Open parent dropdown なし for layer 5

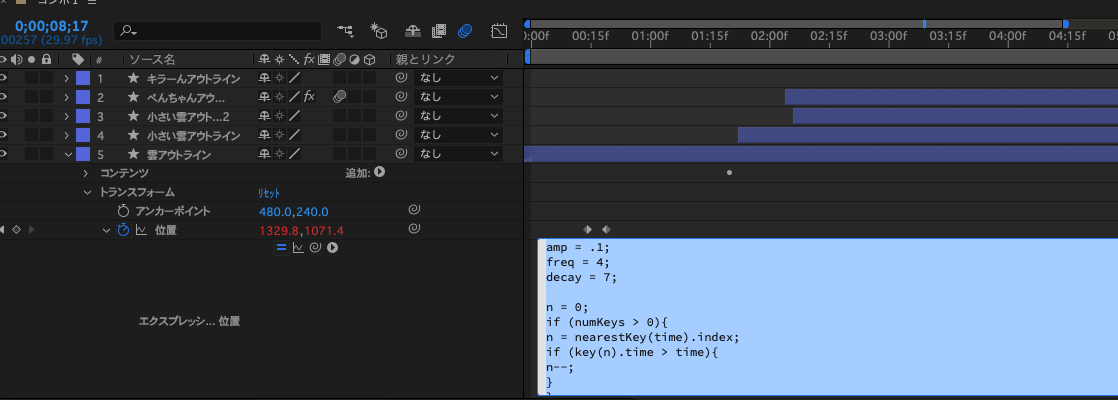pyautogui.click(x=458, y=153)
